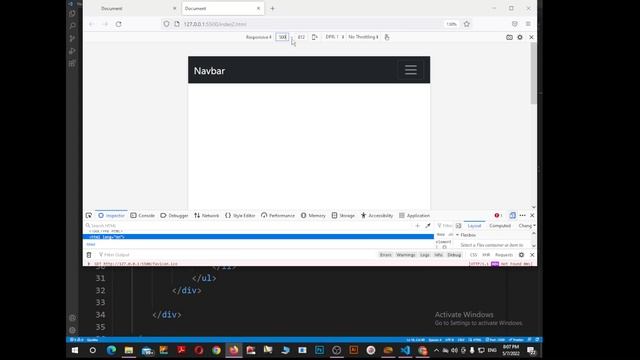This screenshot has height=360, width=640.
Task: Pick an element from the page
Action: 89,216
